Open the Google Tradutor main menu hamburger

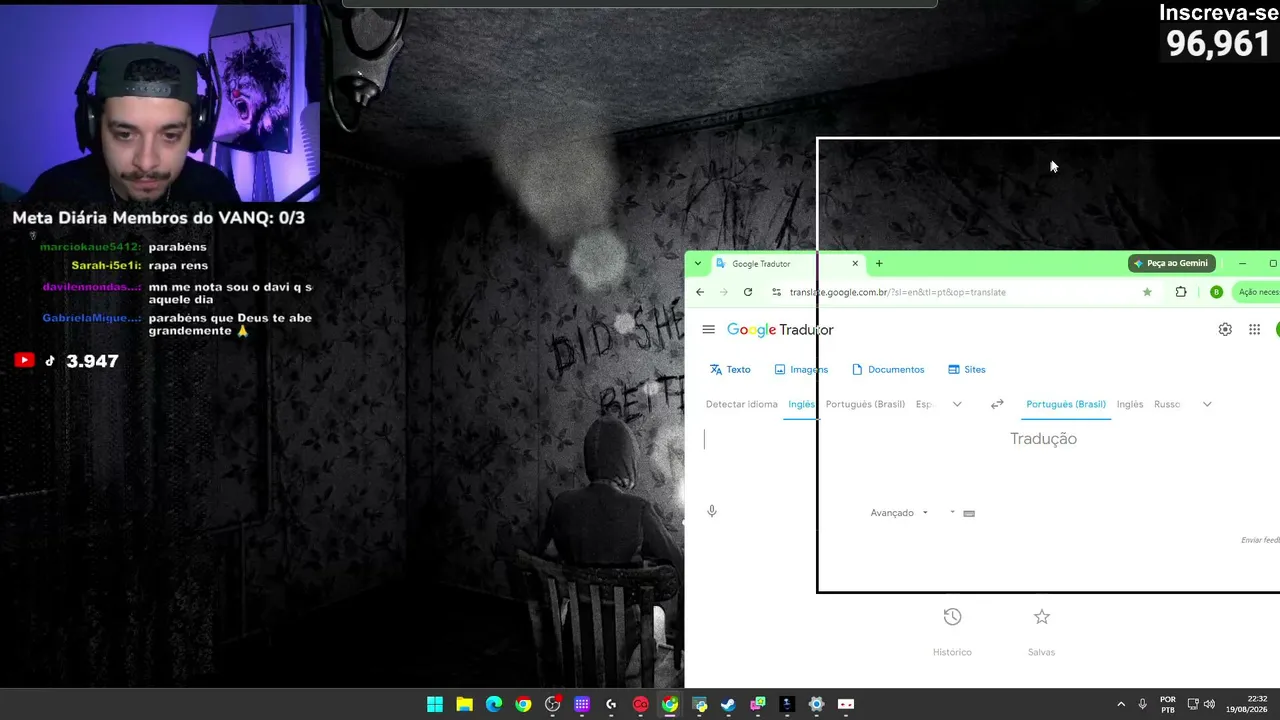708,330
